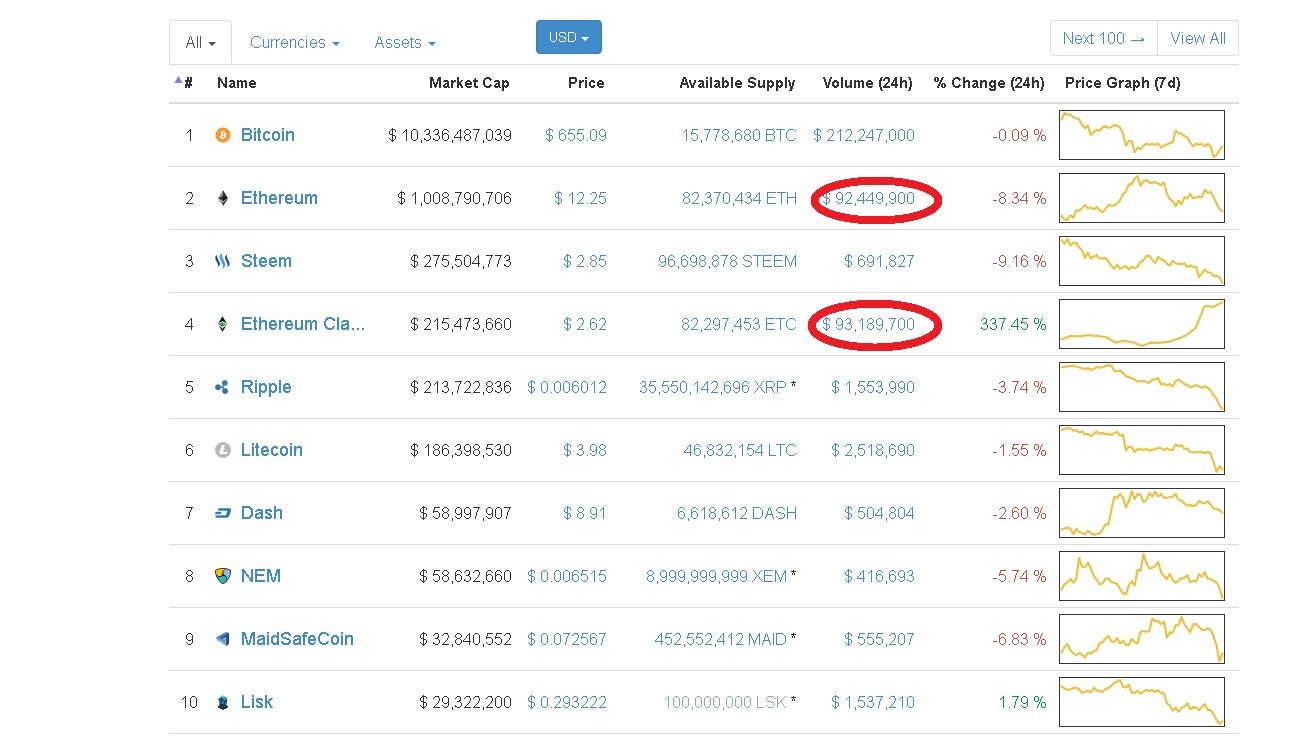Sort by Volume (24h) header
The image size is (1289, 736).
point(867,83)
